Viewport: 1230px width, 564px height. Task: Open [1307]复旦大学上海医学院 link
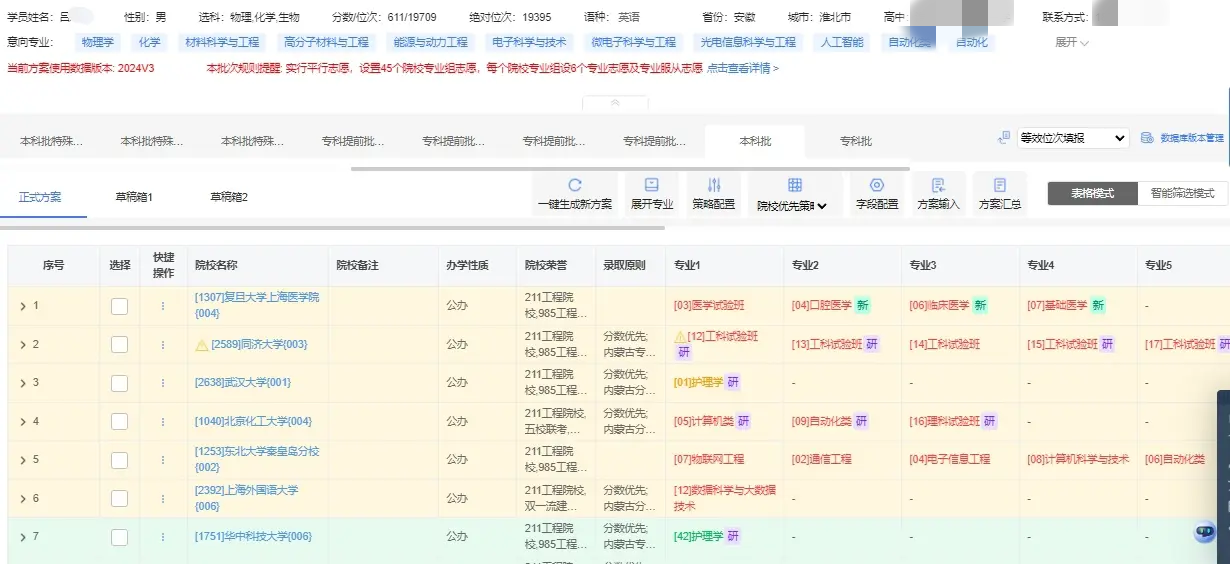[257, 305]
